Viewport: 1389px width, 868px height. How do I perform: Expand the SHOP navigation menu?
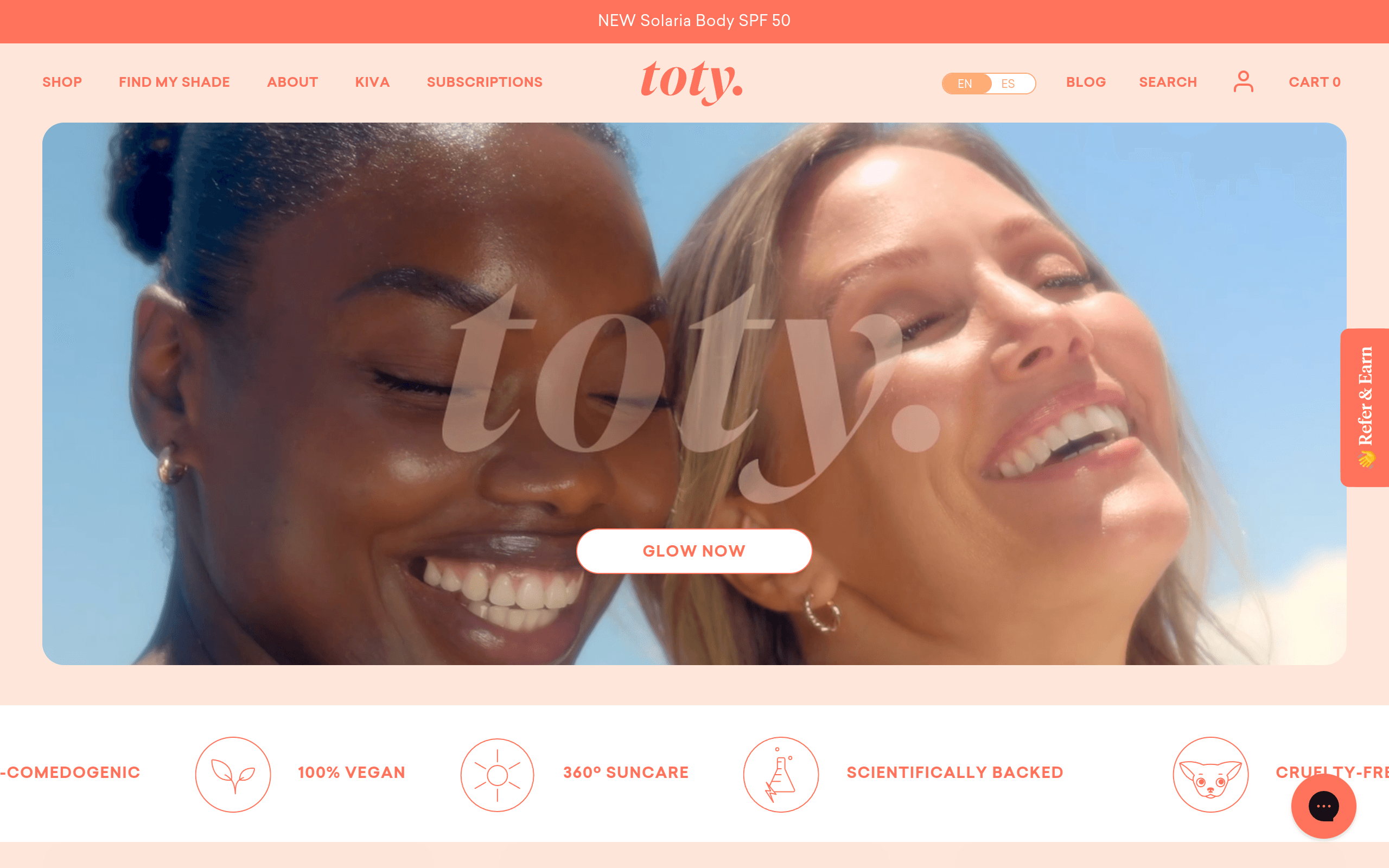point(62,82)
